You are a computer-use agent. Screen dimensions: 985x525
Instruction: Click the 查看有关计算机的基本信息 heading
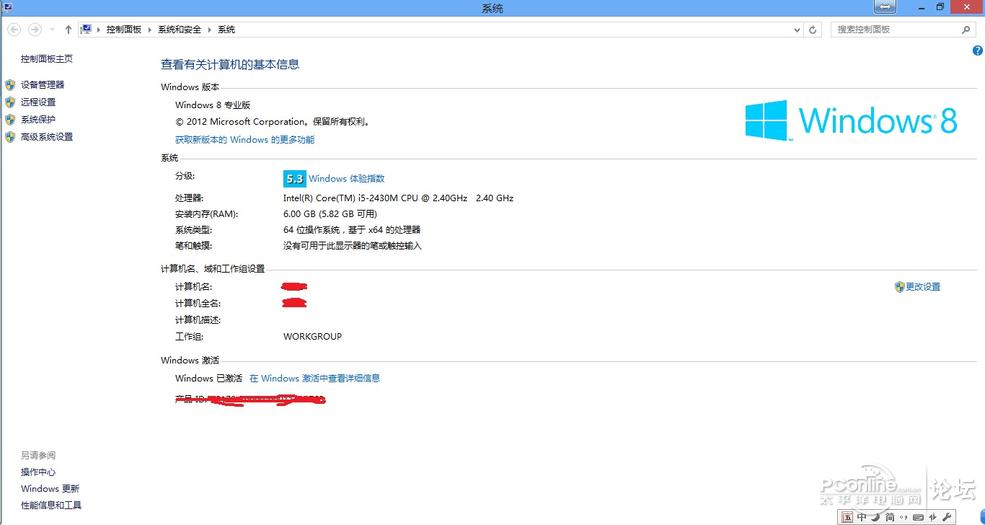(x=230, y=64)
